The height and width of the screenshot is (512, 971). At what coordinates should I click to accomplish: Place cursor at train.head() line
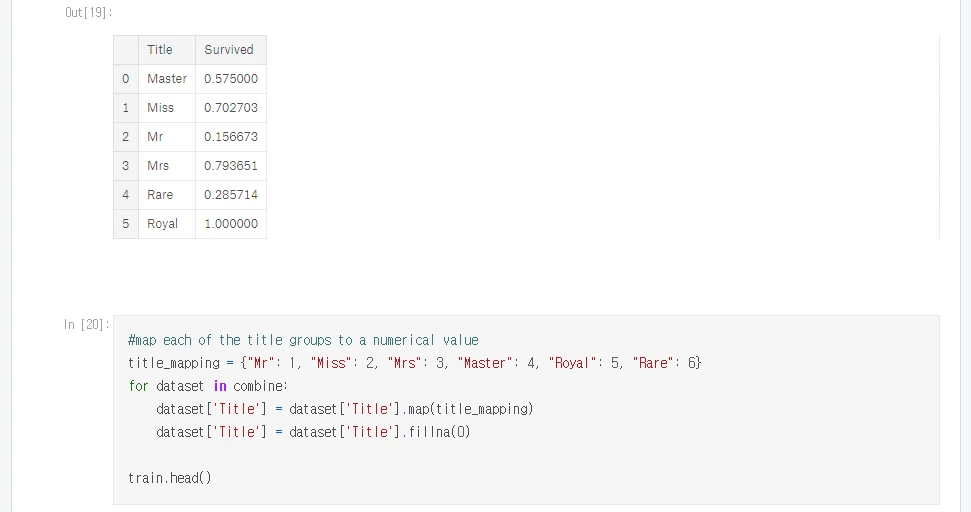point(170,477)
